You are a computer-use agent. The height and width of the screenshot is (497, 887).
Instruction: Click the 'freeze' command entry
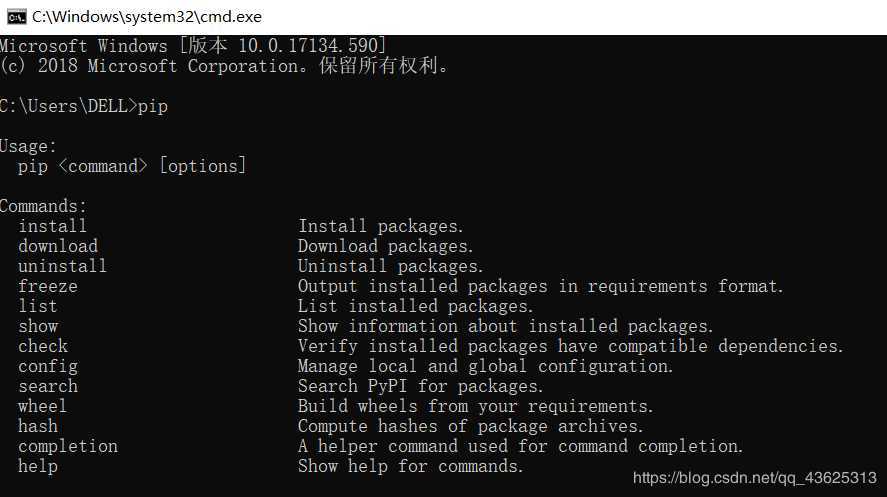point(48,286)
